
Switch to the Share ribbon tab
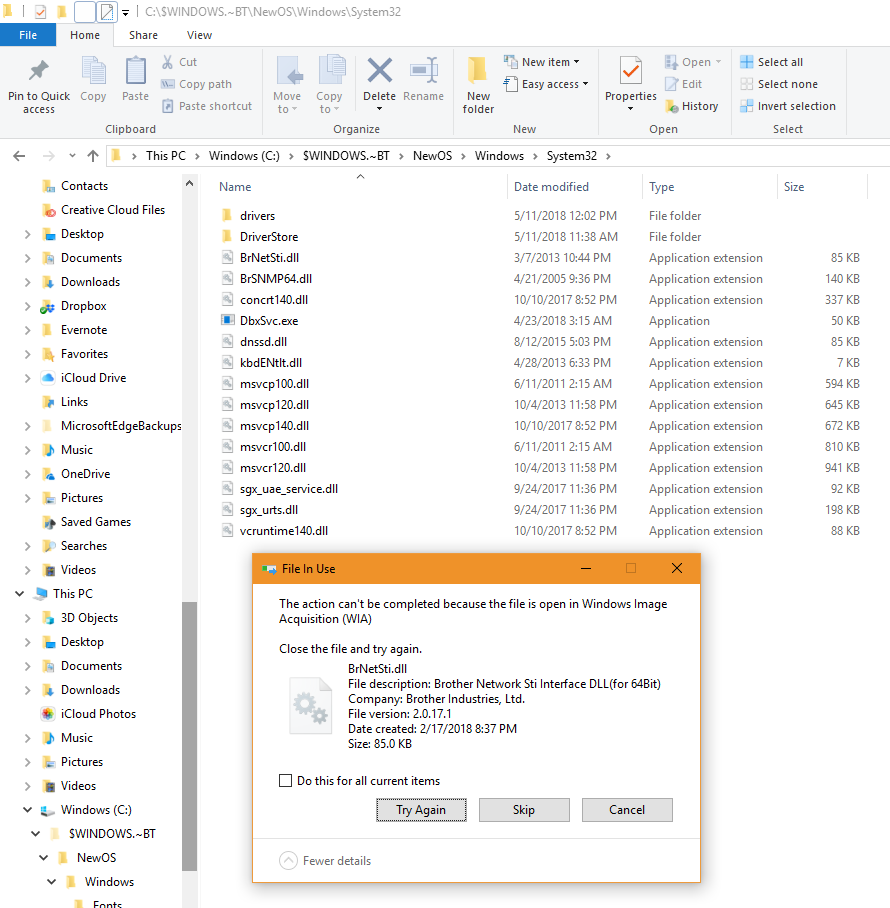point(144,35)
